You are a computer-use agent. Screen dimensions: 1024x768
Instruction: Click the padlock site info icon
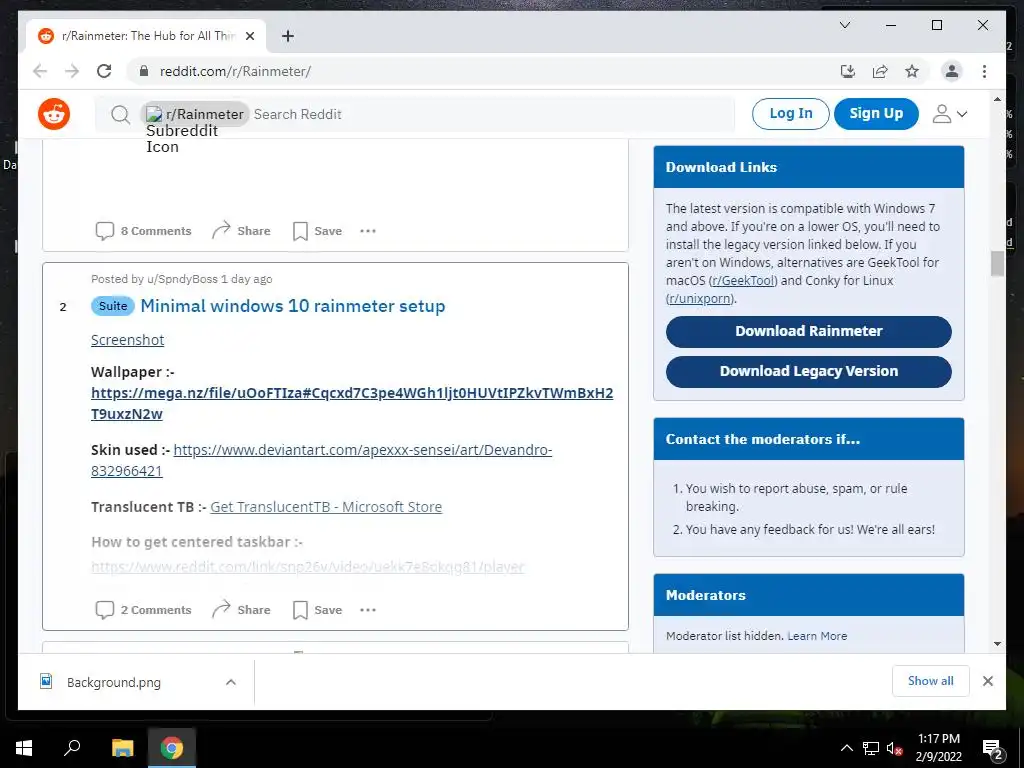tap(144, 71)
